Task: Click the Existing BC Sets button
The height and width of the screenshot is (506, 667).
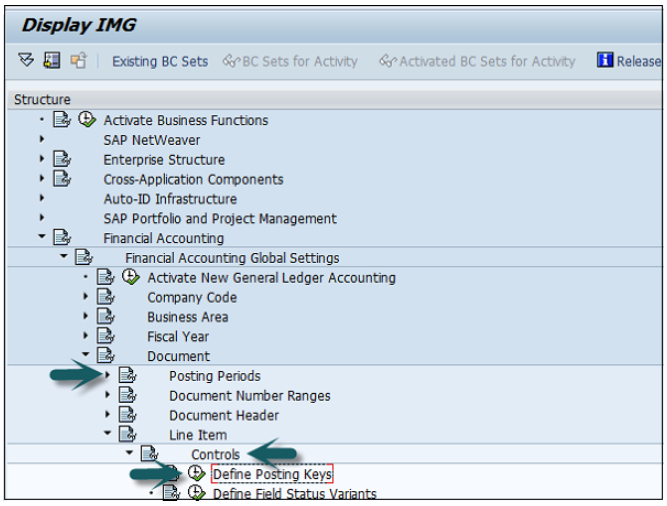Action: click(x=160, y=61)
